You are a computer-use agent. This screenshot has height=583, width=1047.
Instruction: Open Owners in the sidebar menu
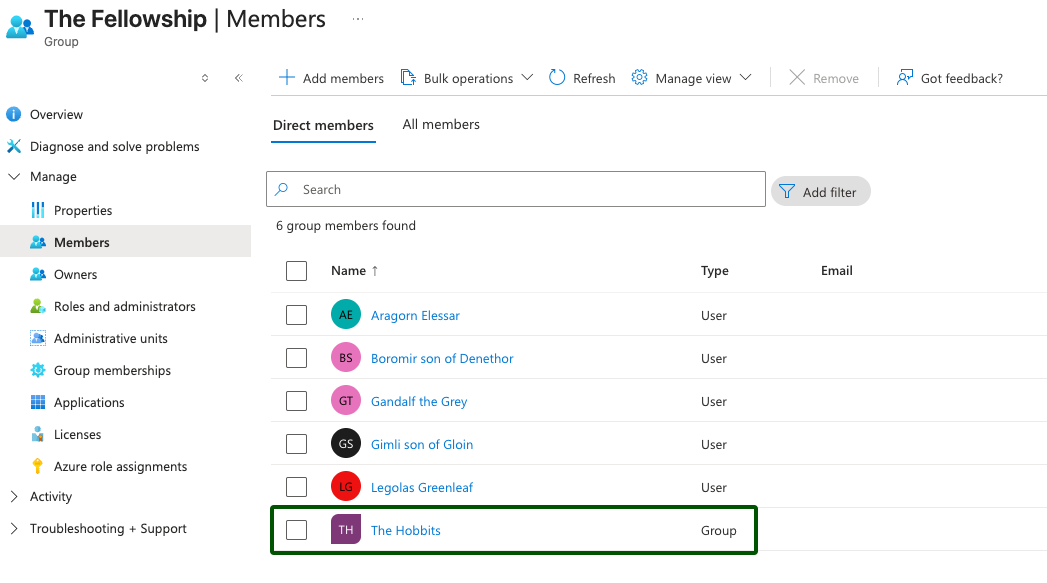click(75, 274)
